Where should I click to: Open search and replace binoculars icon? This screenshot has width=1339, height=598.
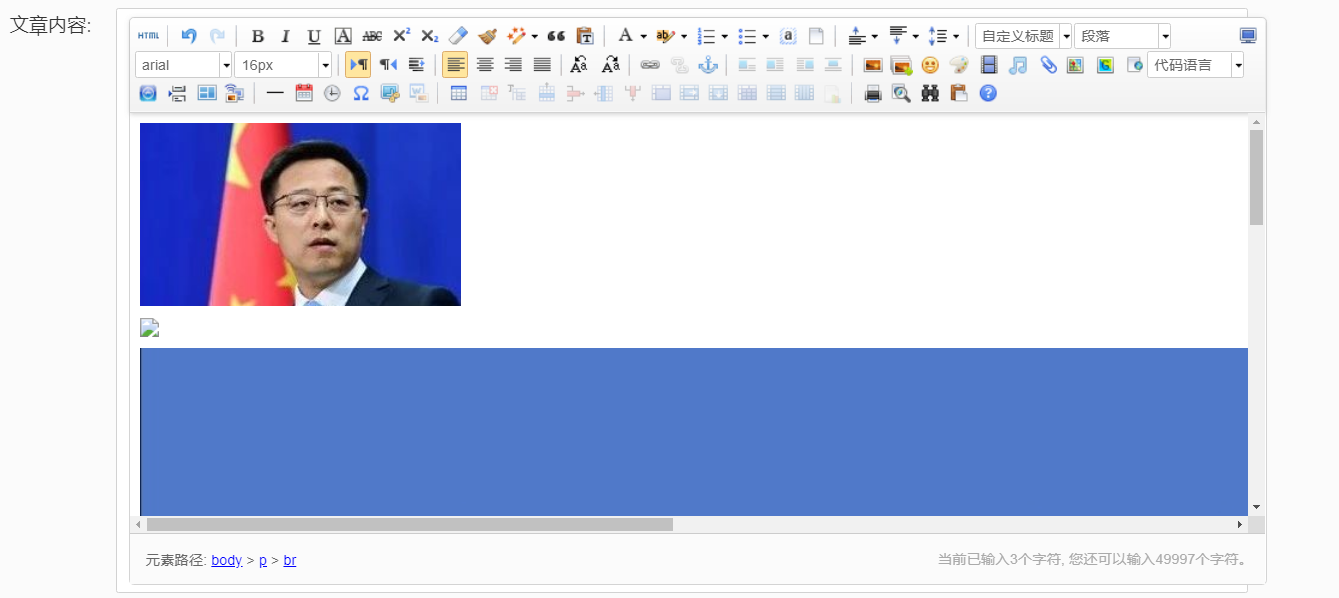(930, 93)
